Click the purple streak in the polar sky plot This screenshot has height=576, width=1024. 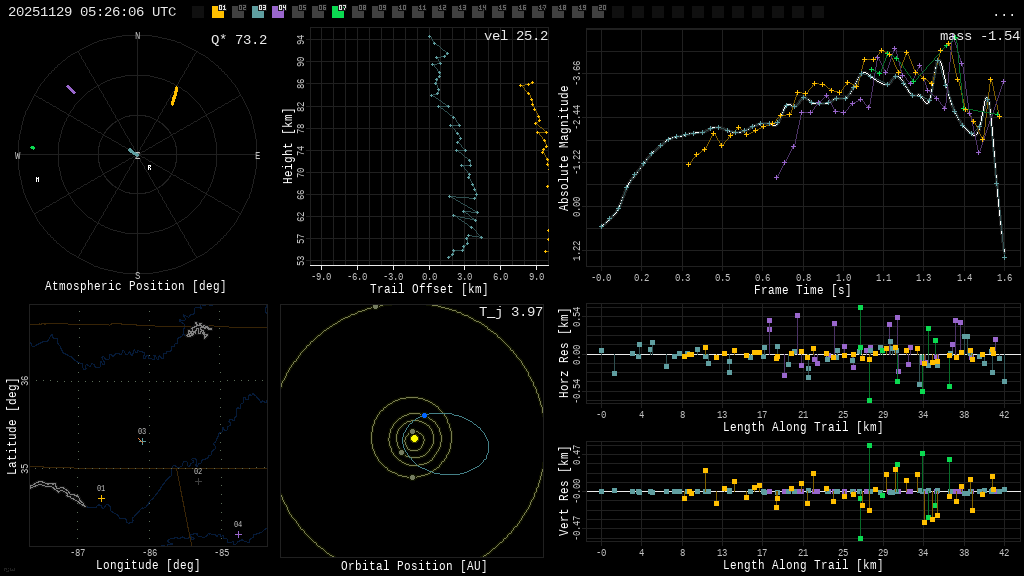click(71, 90)
